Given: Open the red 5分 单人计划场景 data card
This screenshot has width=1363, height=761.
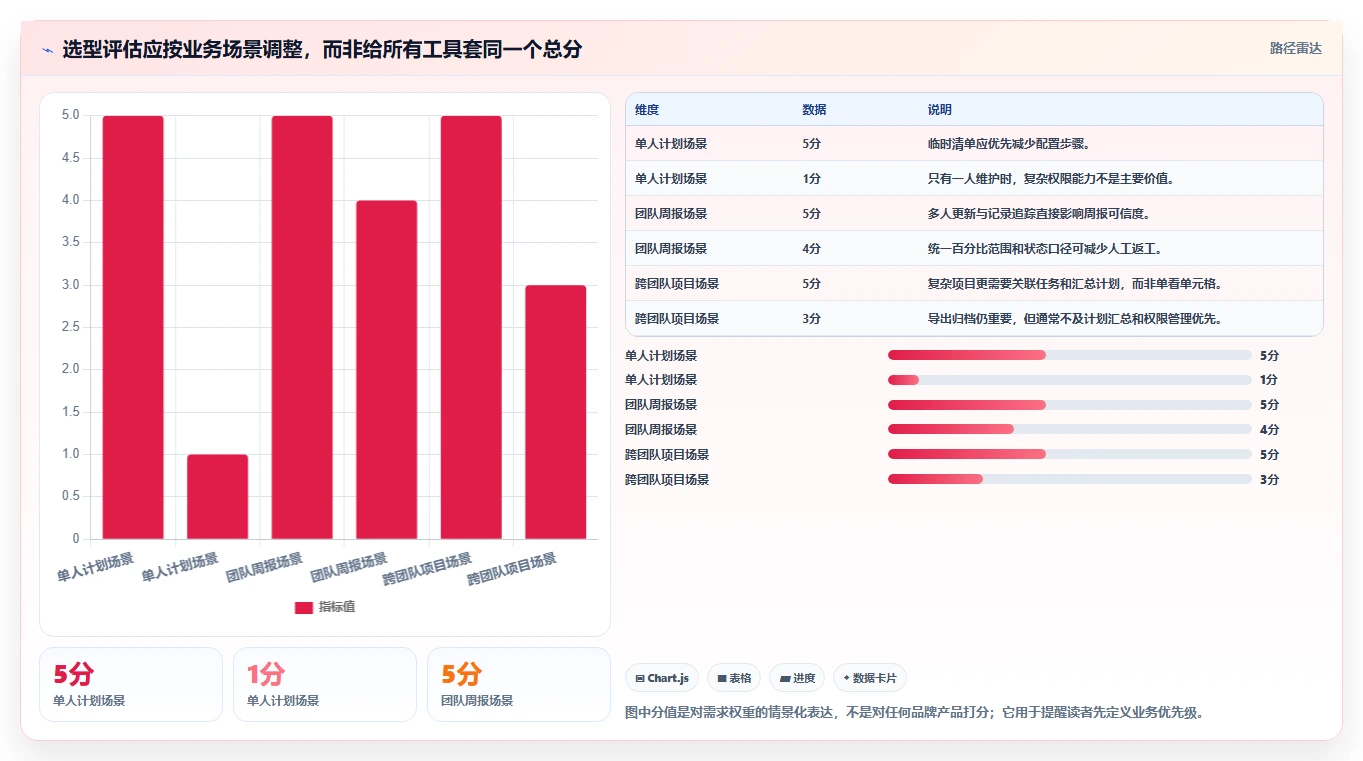Looking at the screenshot, I should (131, 684).
